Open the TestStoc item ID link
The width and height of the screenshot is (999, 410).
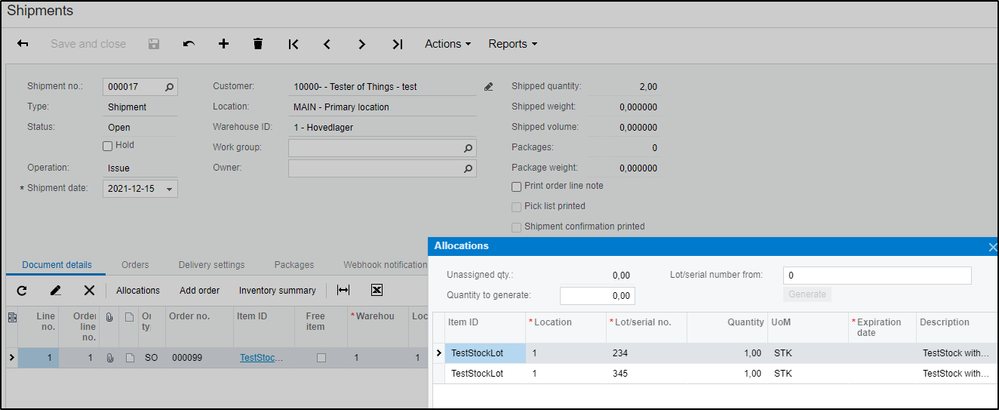pos(262,357)
